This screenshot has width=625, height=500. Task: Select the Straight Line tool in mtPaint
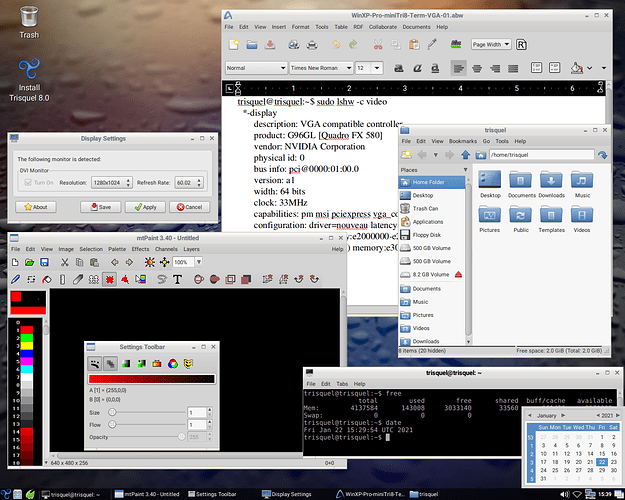(62, 280)
